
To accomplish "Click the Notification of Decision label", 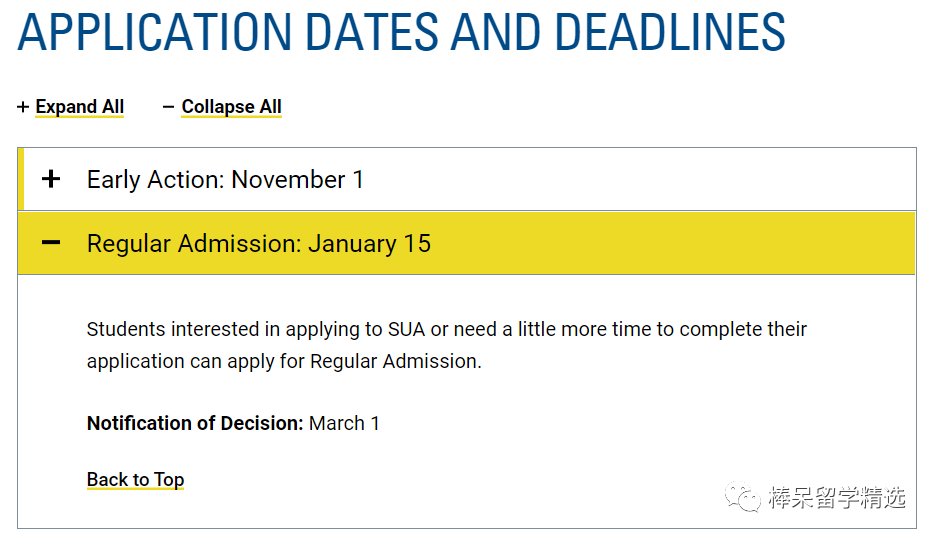I will pos(195,423).
